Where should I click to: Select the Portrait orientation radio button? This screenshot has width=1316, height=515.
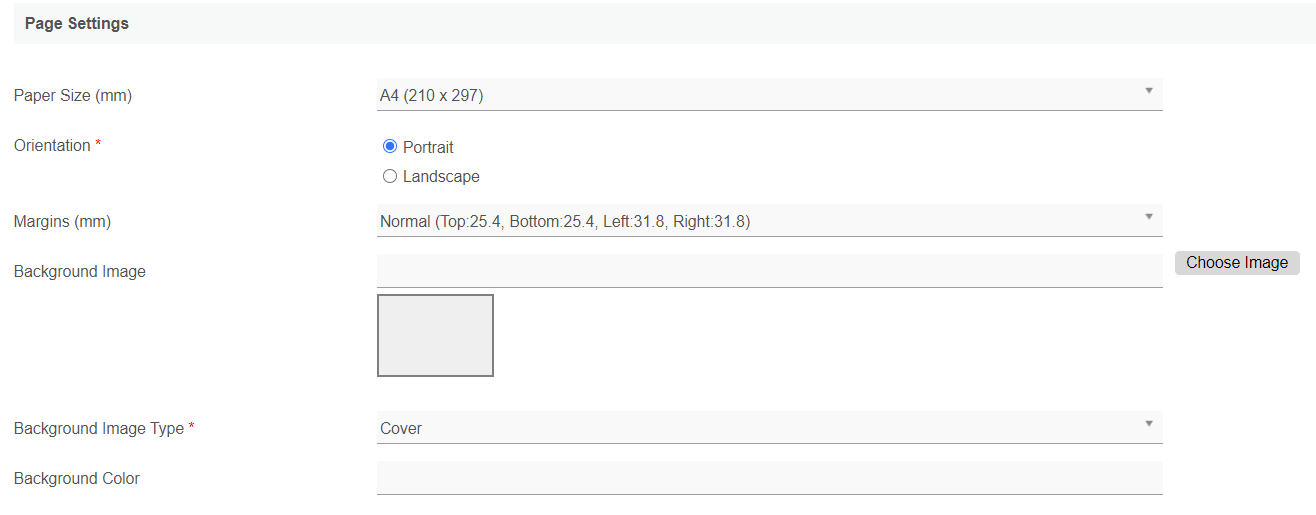(x=390, y=147)
